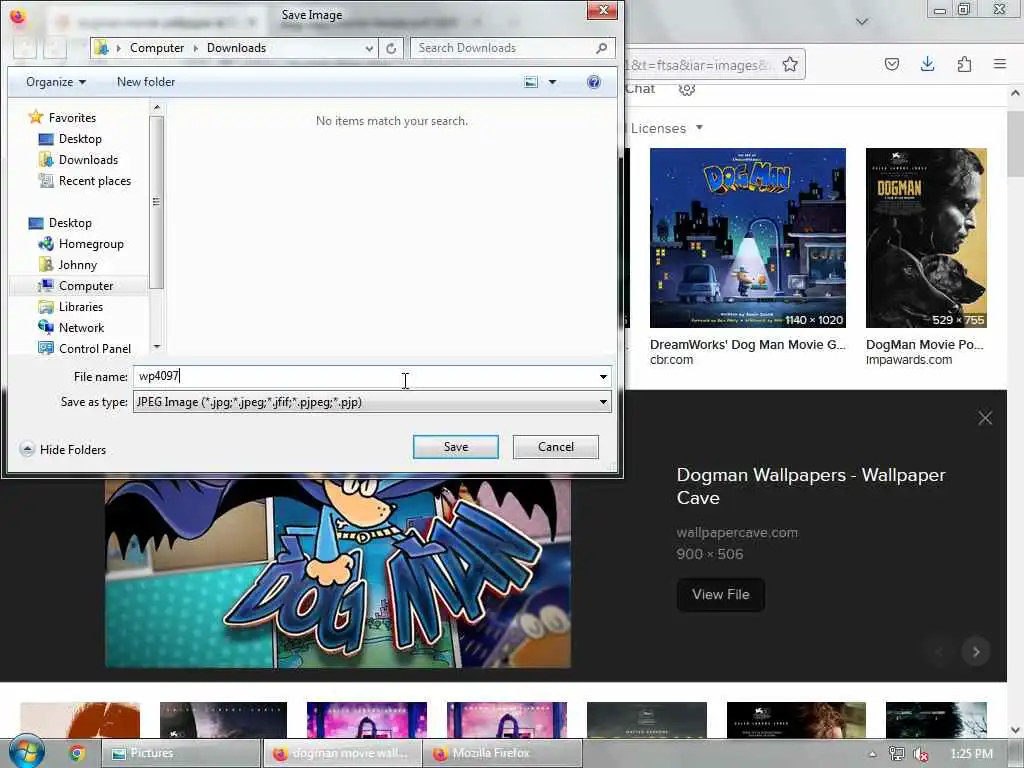Show hidden tray icons arrow

pos(872,754)
